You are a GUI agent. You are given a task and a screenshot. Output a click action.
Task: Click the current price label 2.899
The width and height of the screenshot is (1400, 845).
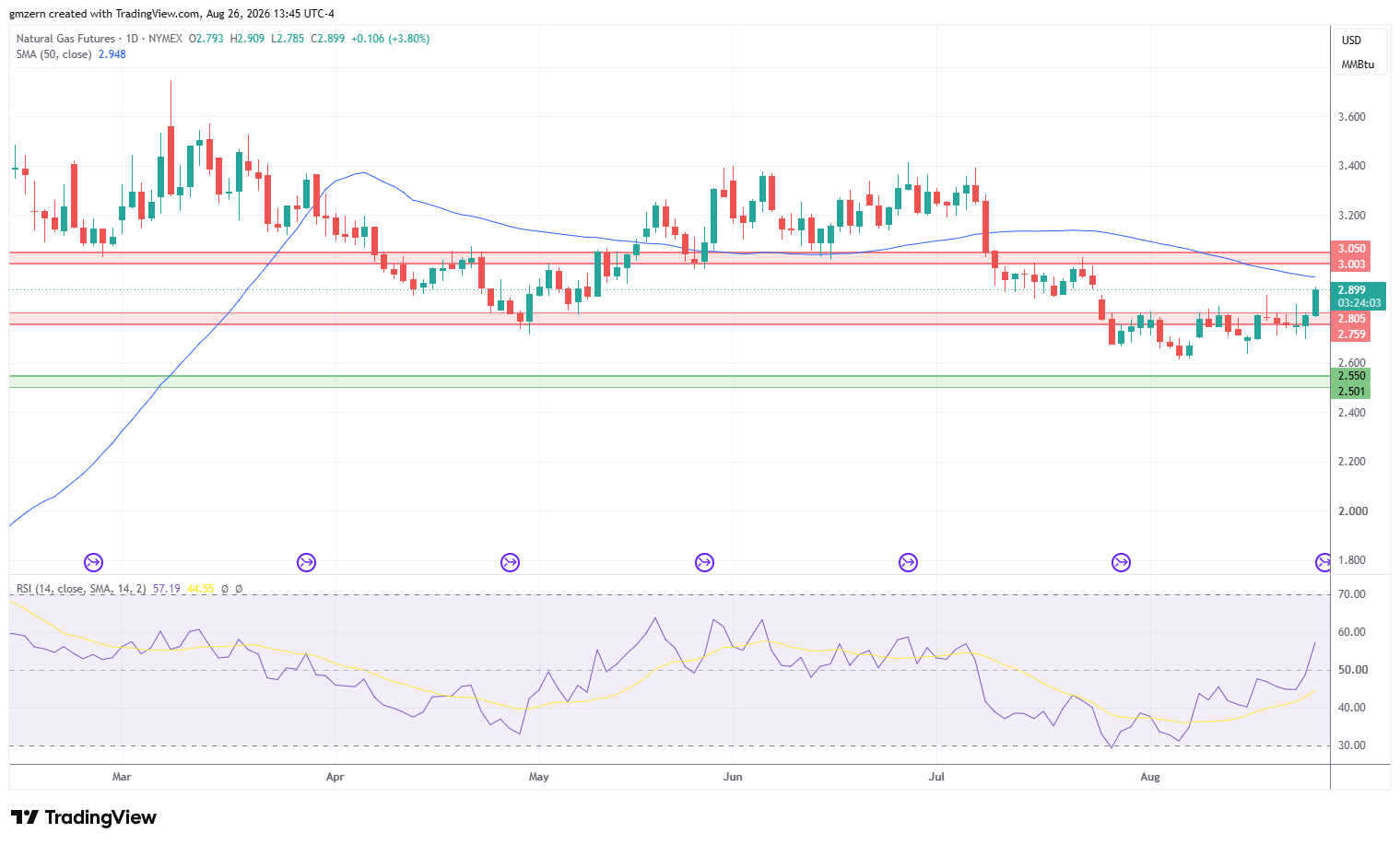tap(1351, 290)
